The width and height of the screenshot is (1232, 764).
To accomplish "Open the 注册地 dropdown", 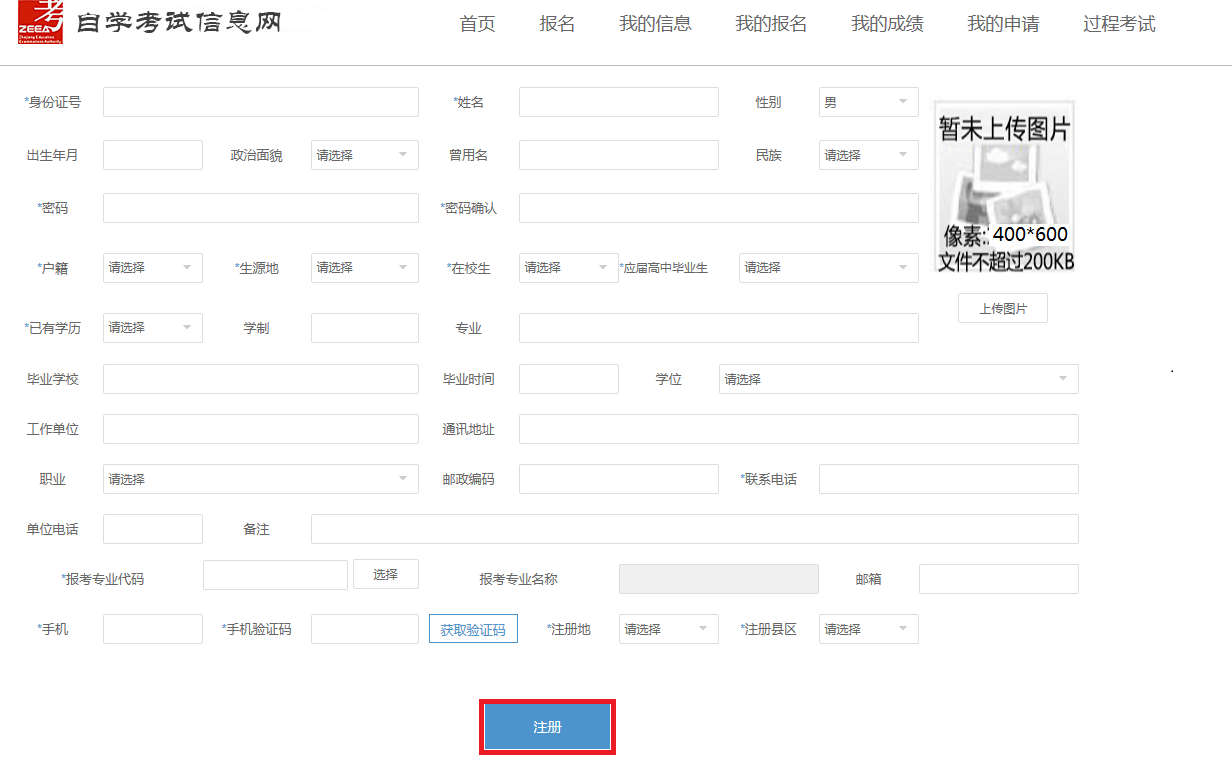I will [x=668, y=629].
